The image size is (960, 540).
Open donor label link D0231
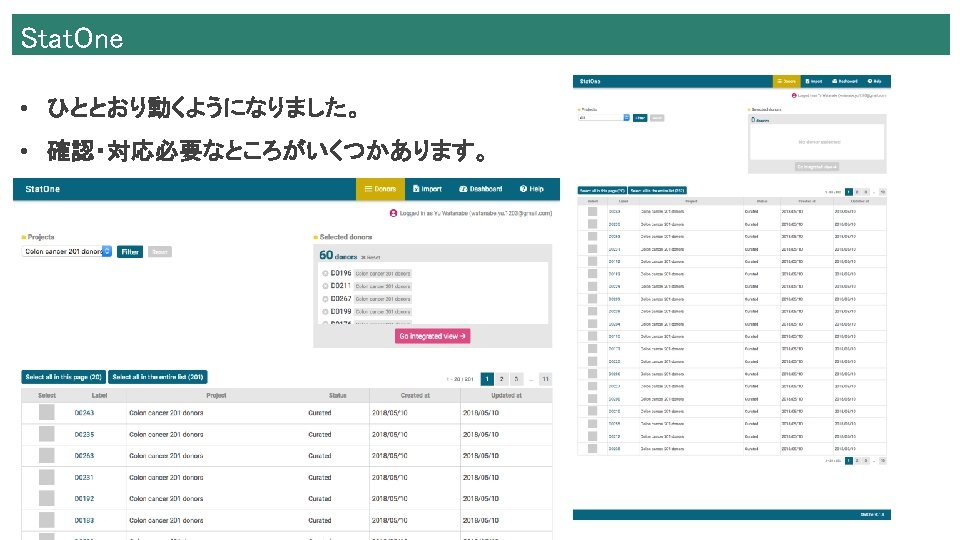click(x=84, y=478)
